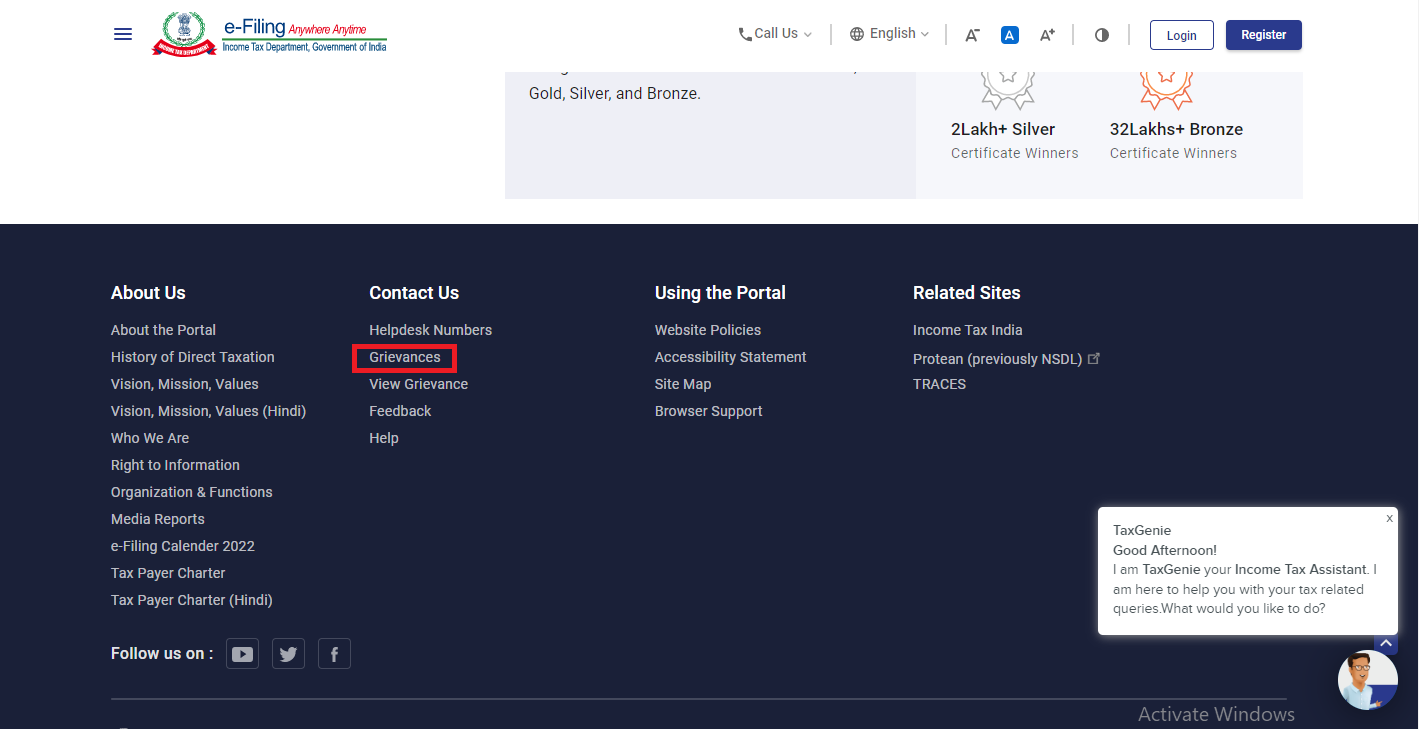Reset to default font size A icon
1419x729 pixels.
1010,35
